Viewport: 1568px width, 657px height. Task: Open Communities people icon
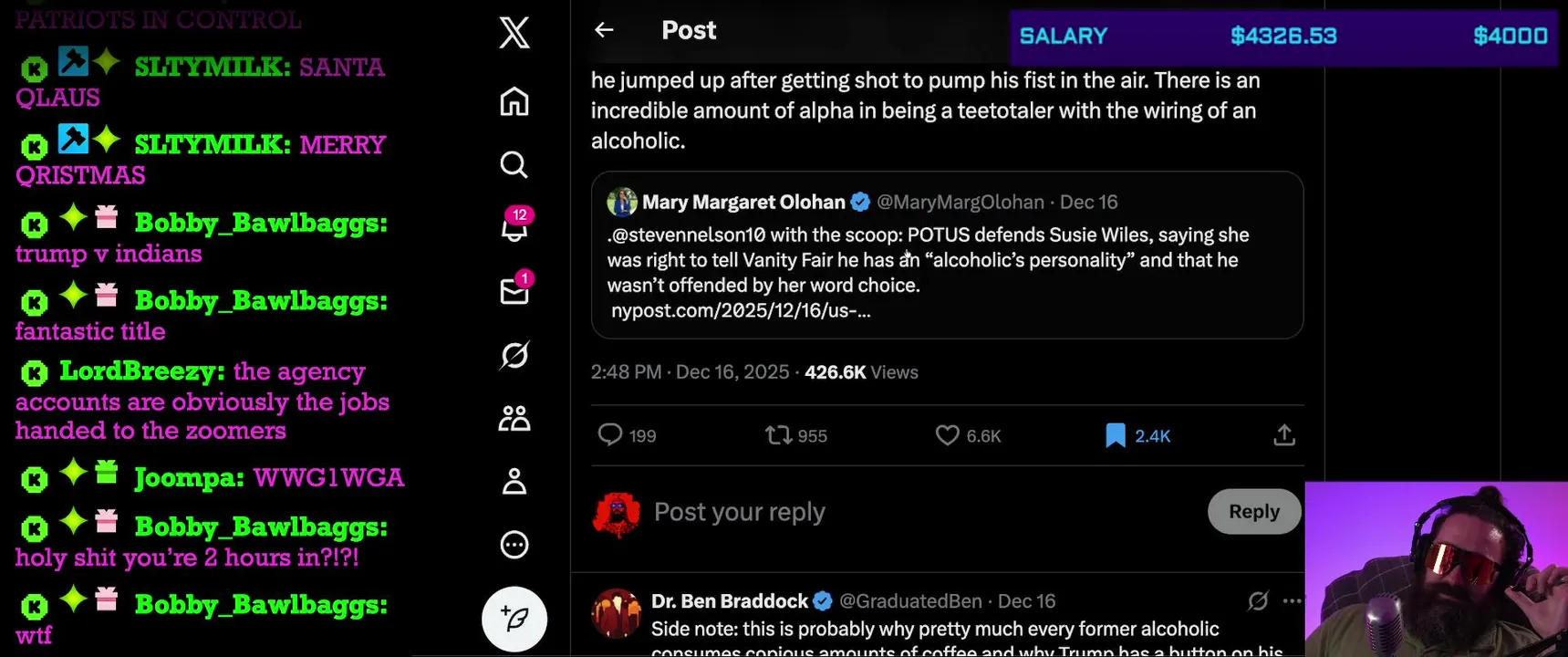(x=514, y=418)
